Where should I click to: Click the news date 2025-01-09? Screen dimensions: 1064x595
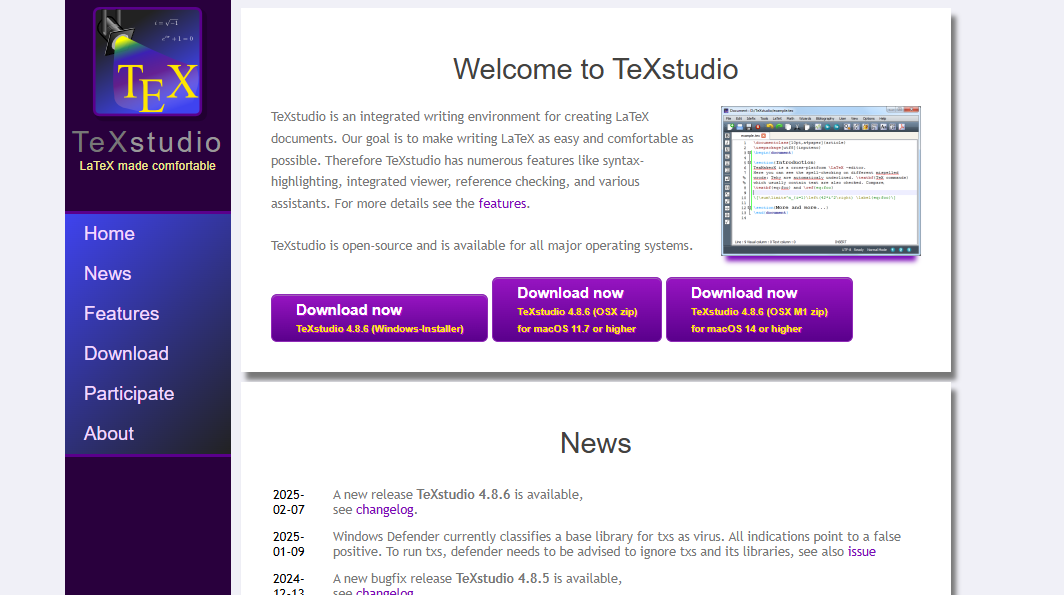288,544
